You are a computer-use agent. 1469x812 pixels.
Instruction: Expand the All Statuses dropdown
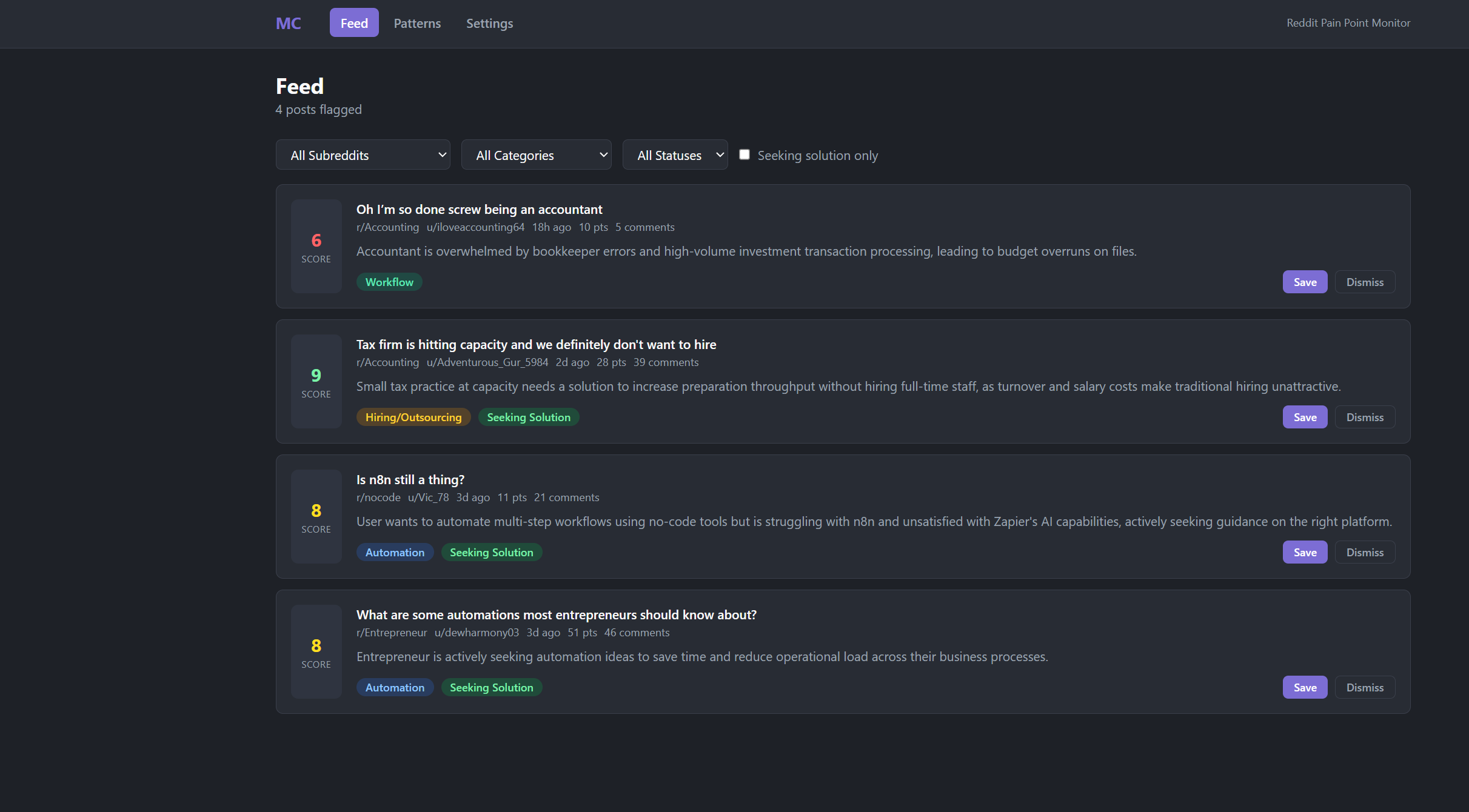675,155
